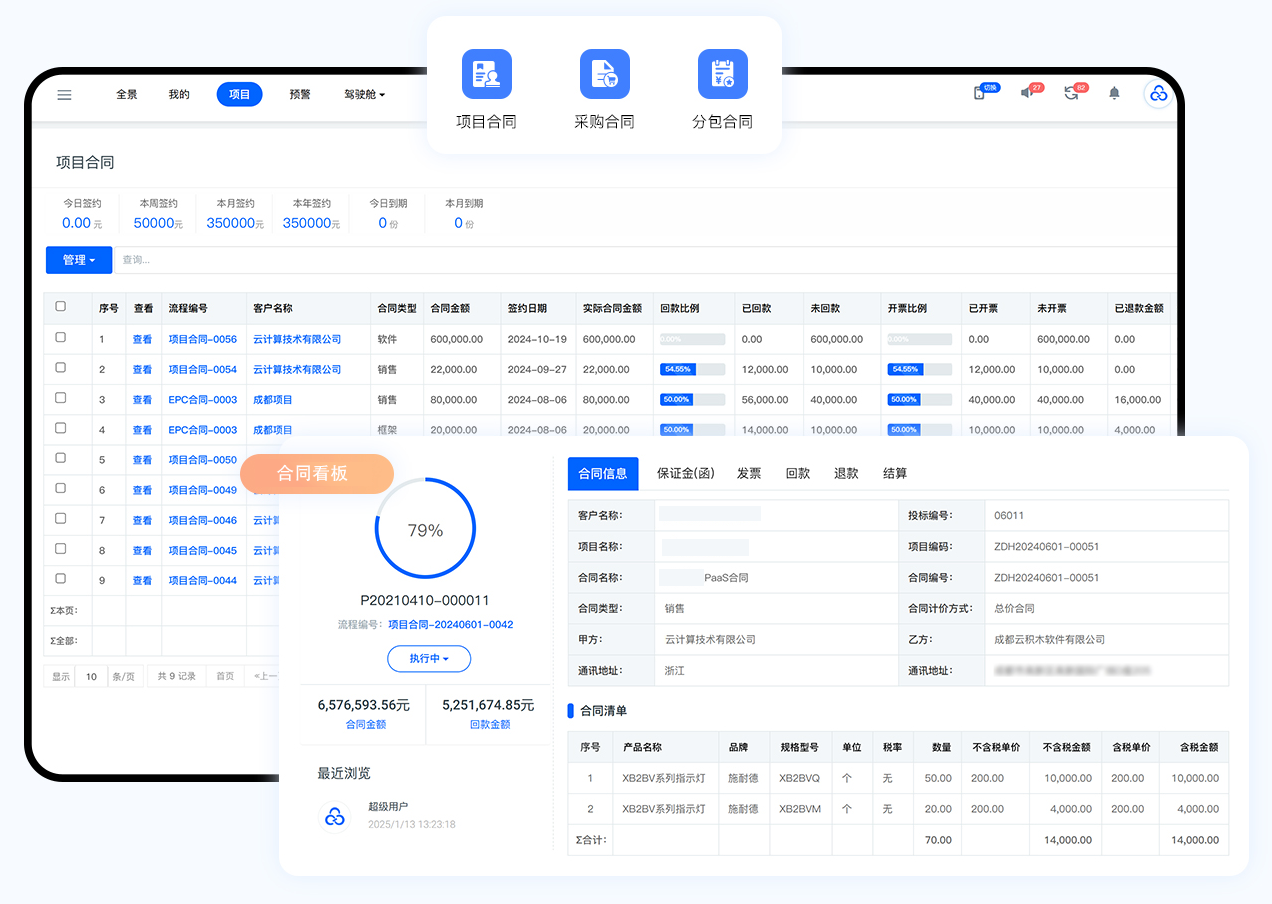Switch to the 保证金(函) tab
1272x904 pixels.
tap(687, 474)
